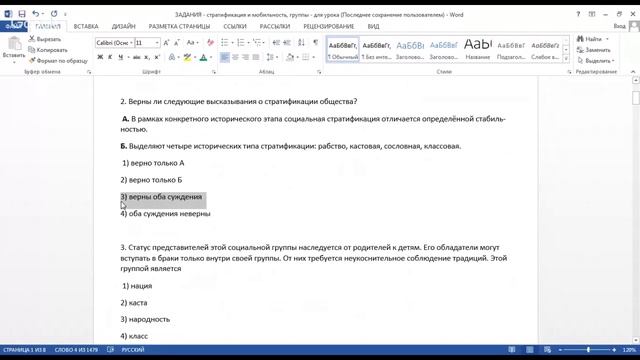Viewport: 640px width, 360px height.
Task: Apply the Обычный style
Action: pyautogui.click(x=343, y=50)
